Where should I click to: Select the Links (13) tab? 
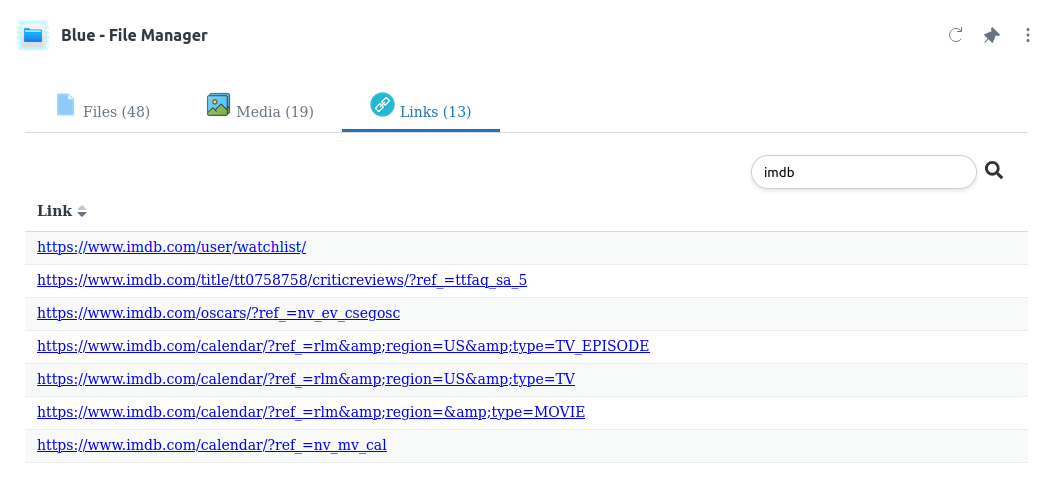coord(421,107)
